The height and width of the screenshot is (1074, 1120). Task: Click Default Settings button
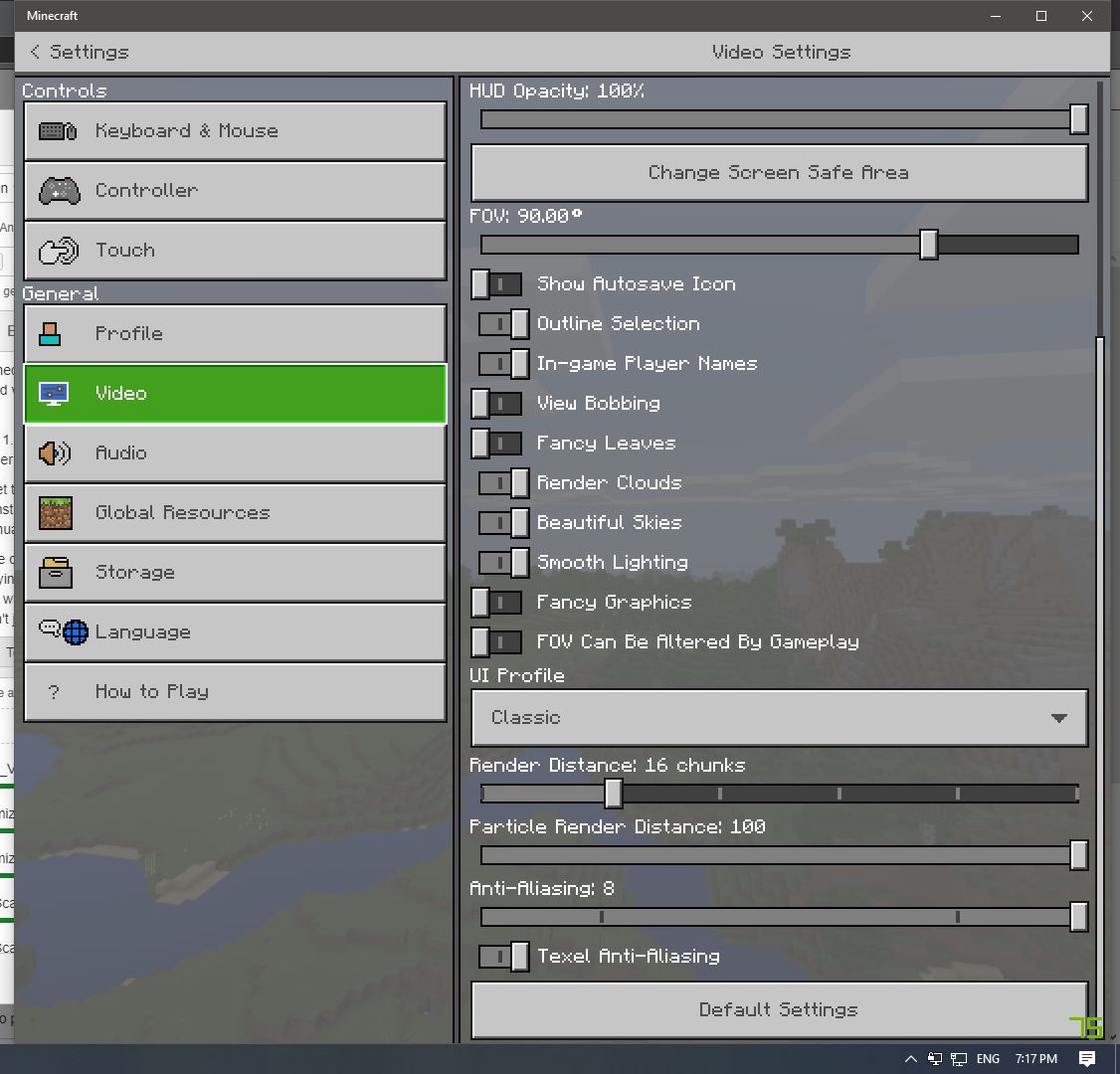click(779, 1009)
